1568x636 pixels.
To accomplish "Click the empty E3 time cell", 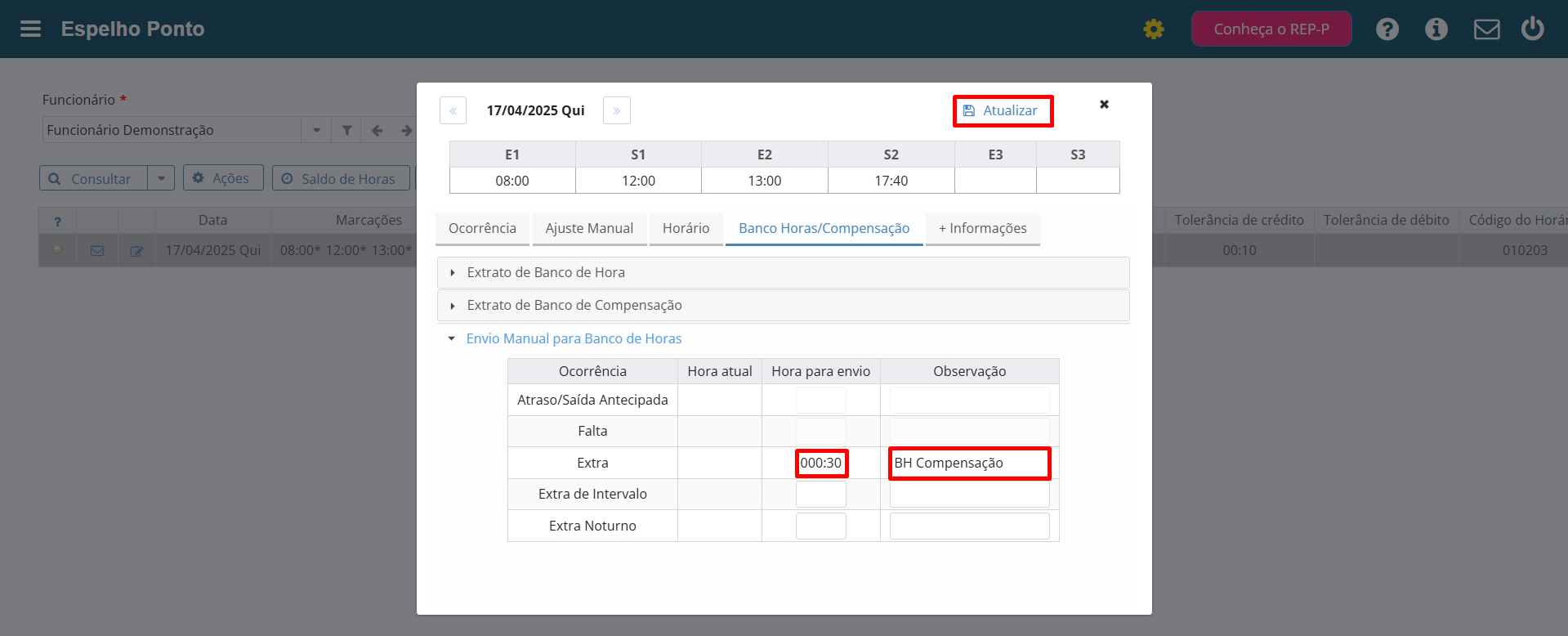I will coord(995,181).
